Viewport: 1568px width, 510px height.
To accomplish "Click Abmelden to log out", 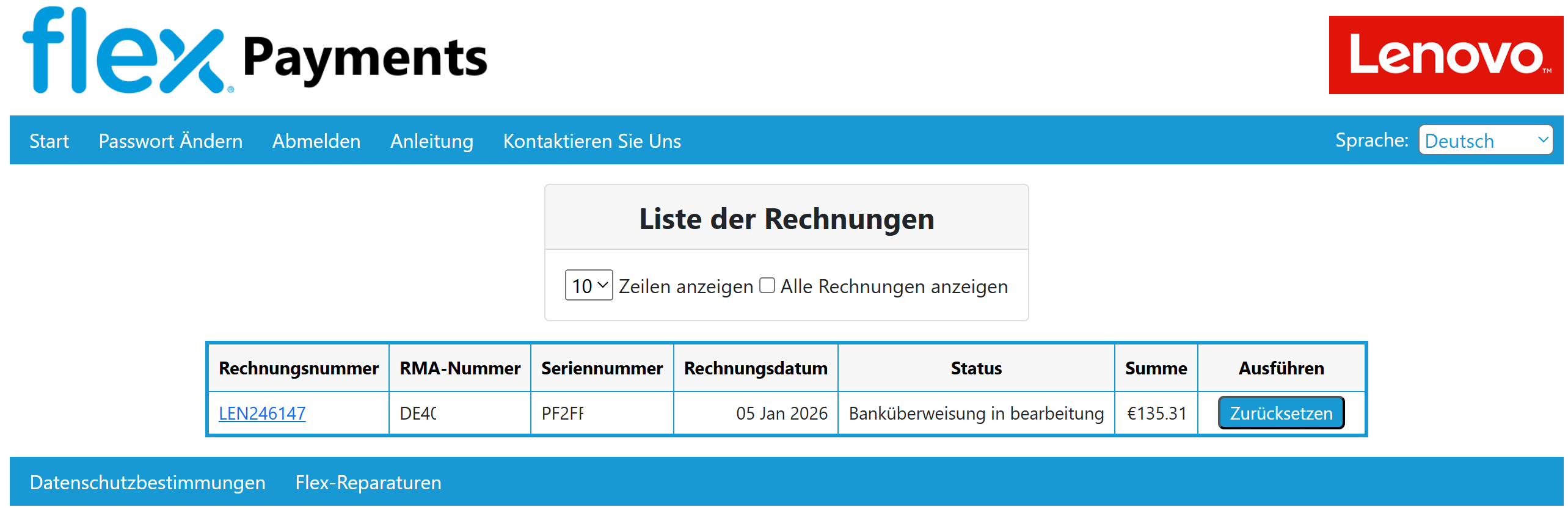I will [x=316, y=141].
